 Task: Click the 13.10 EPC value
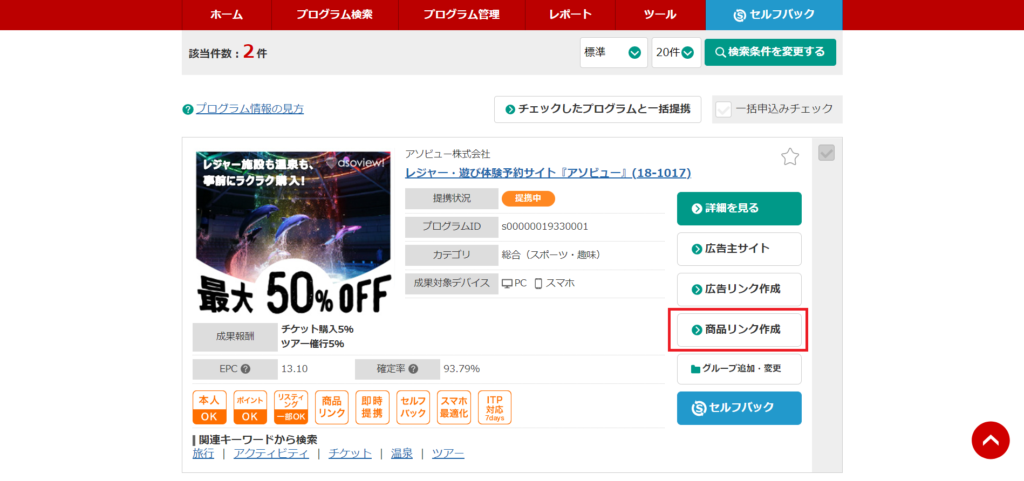tap(295, 369)
